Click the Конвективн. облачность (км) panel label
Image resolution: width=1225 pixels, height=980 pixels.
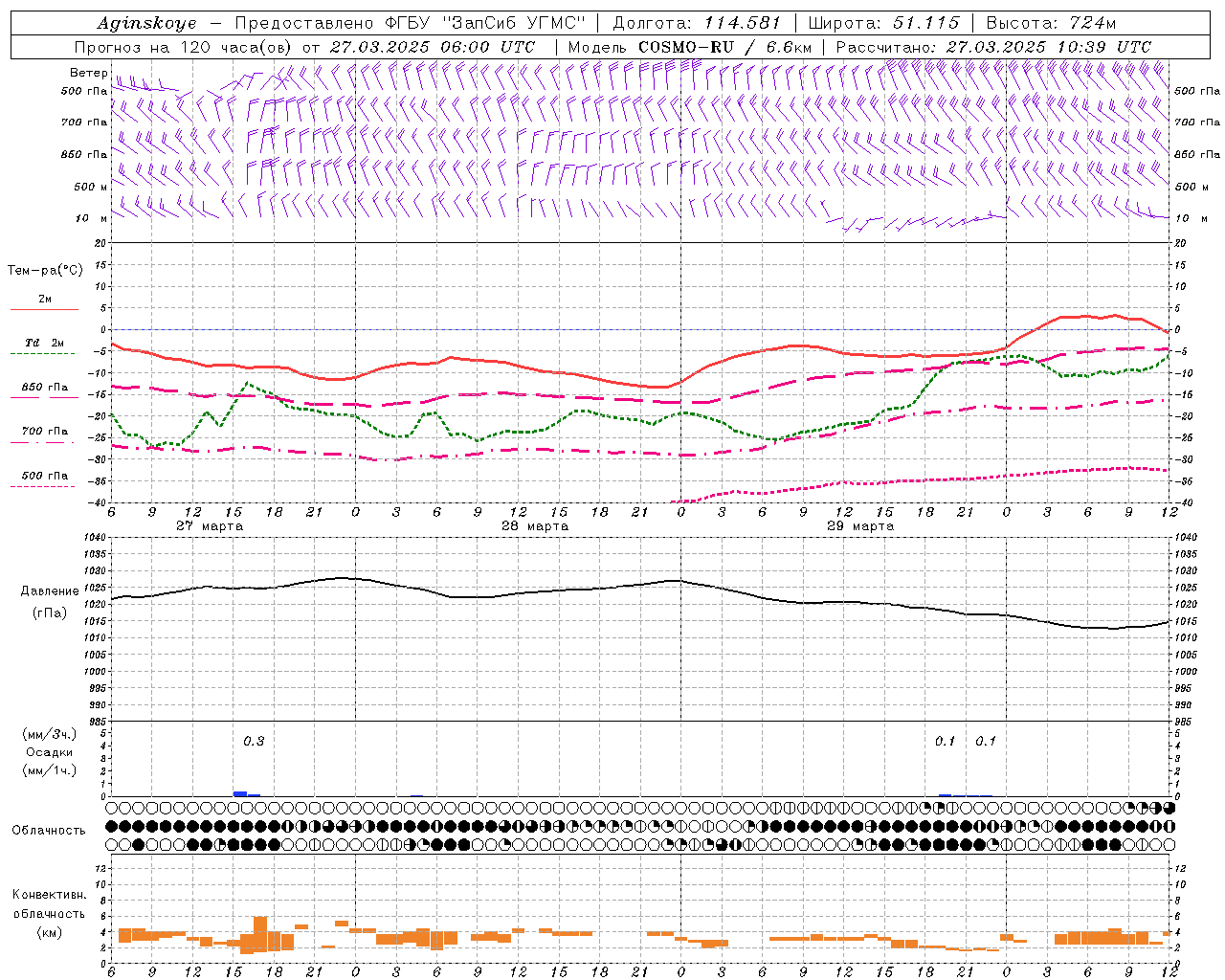point(49,913)
